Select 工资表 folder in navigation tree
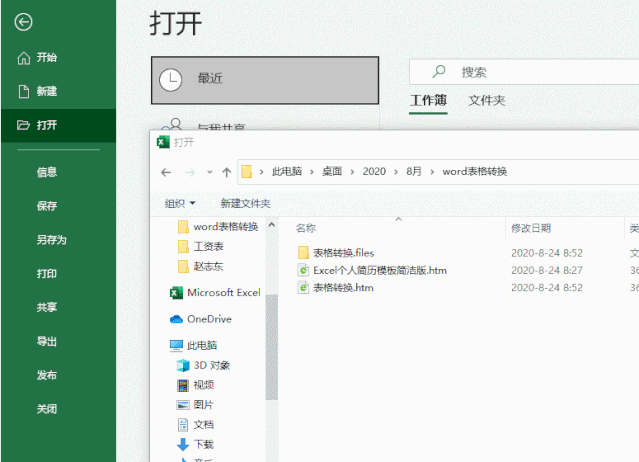This screenshot has height=462, width=639. coord(201,246)
